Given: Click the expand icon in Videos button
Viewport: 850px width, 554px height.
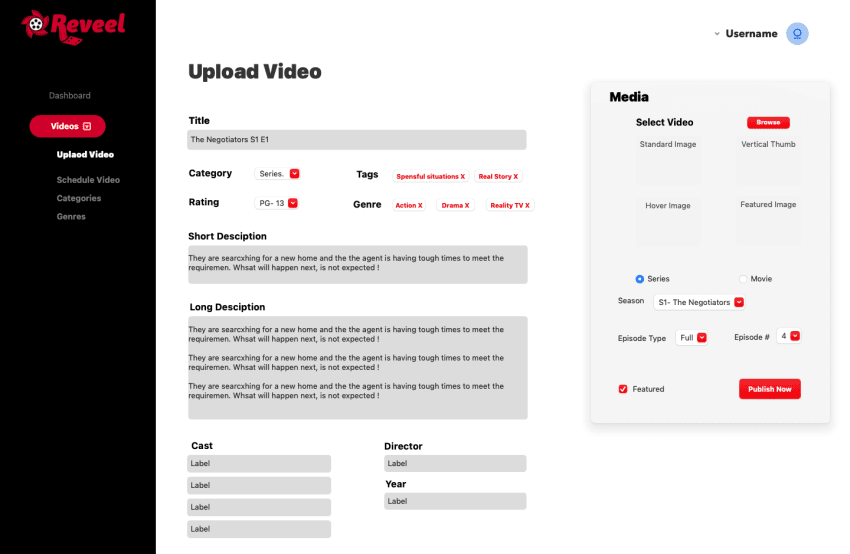Looking at the screenshot, I should point(87,126).
